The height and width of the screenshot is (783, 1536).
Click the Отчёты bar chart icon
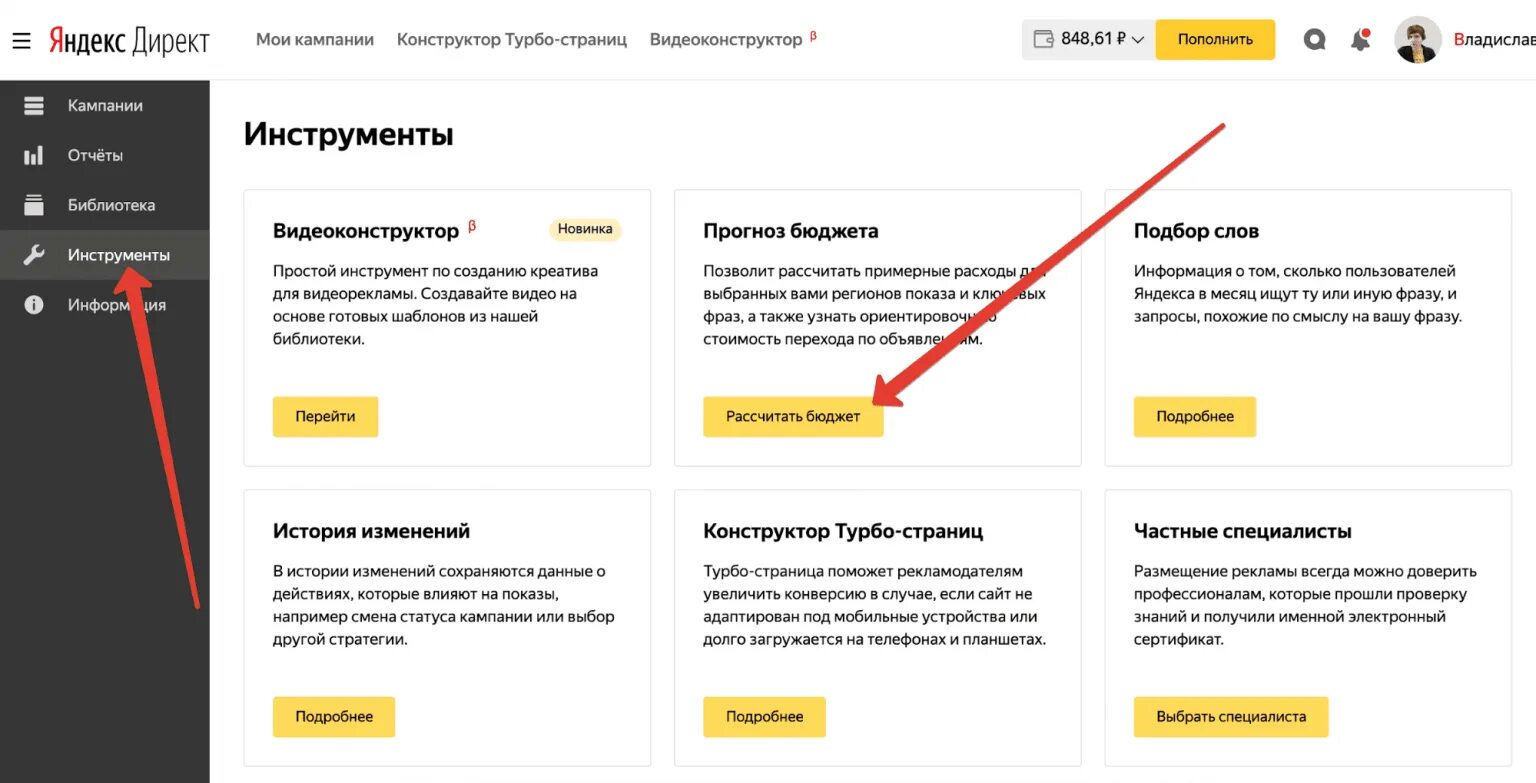pos(34,155)
